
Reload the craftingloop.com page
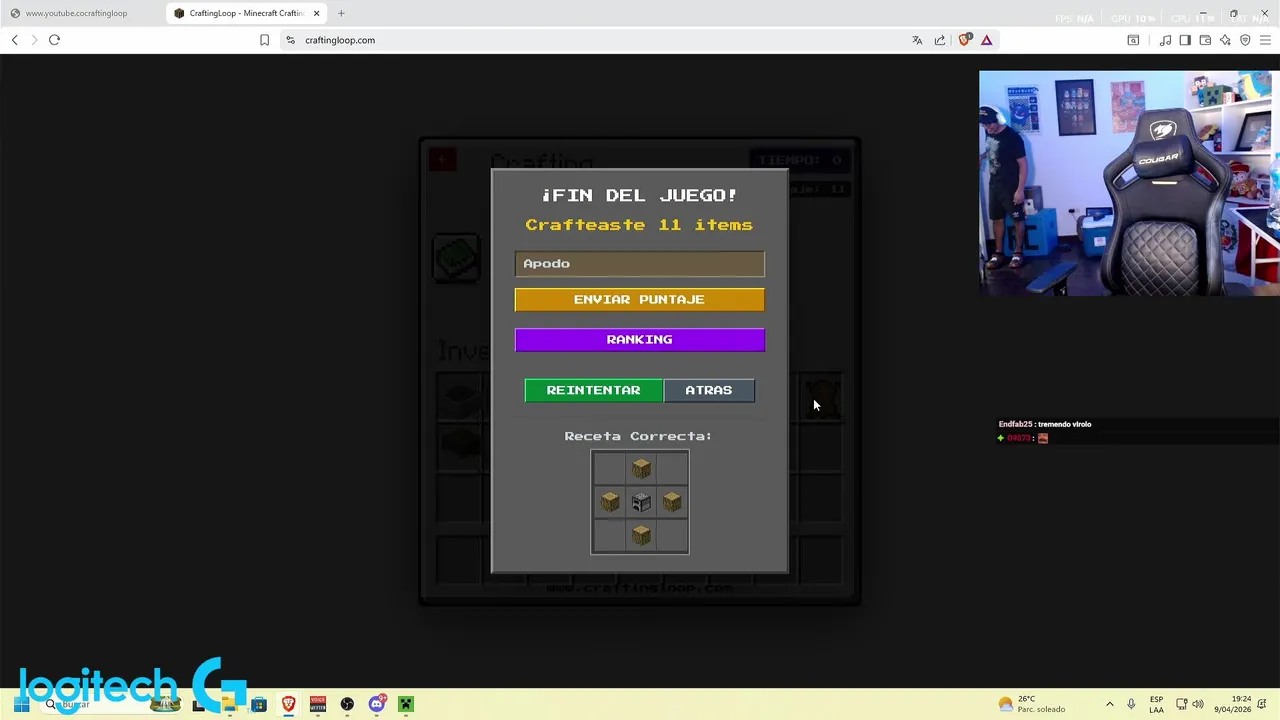coord(54,40)
